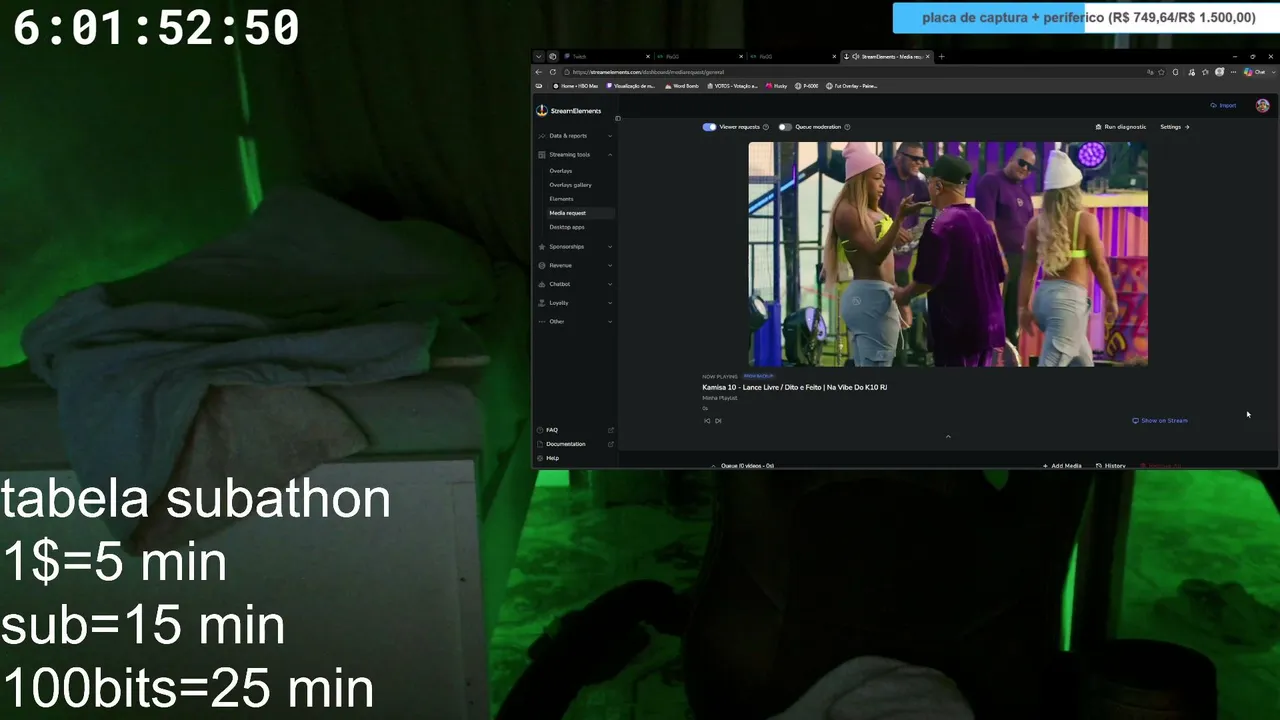Open Desktop apps in the sidebar

pyautogui.click(x=567, y=227)
